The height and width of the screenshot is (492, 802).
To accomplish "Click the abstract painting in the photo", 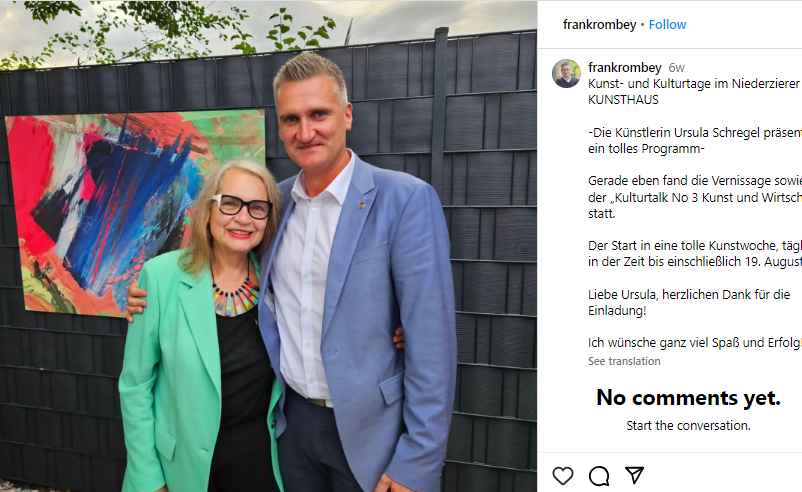I will click(134, 212).
